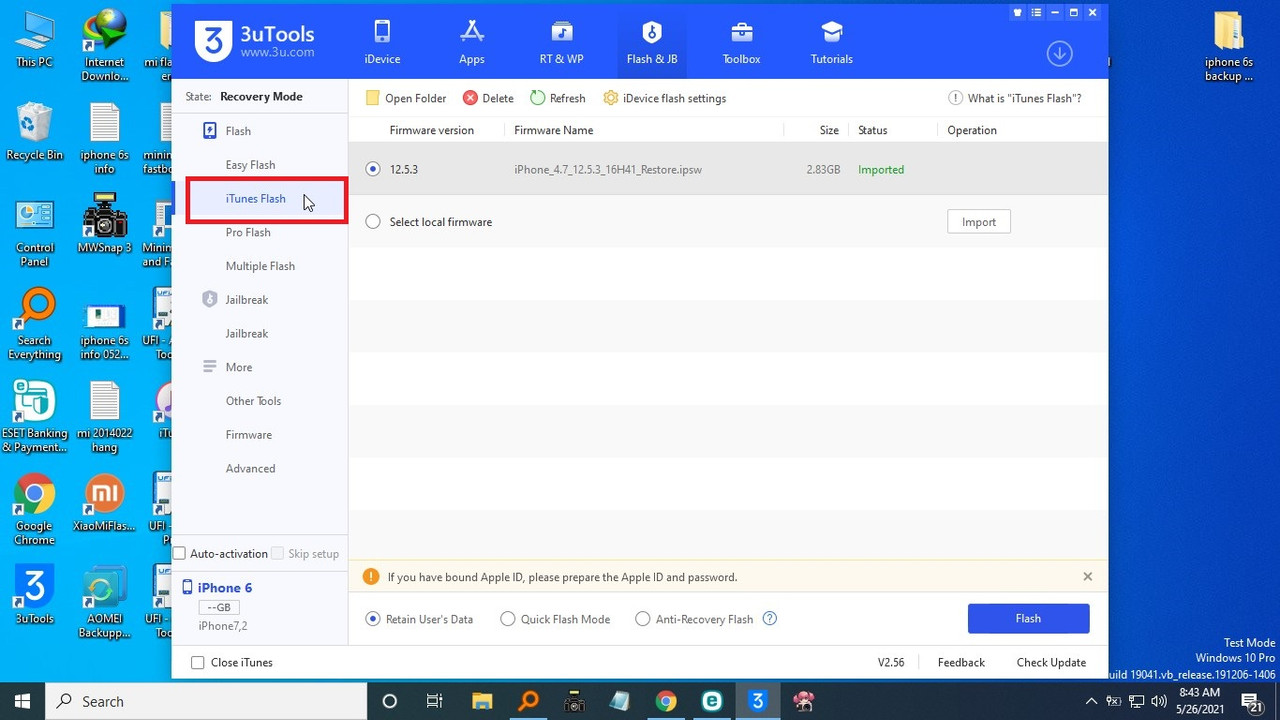Open the iDevice tab
Image resolution: width=1280 pixels, height=720 pixels.
tap(382, 43)
